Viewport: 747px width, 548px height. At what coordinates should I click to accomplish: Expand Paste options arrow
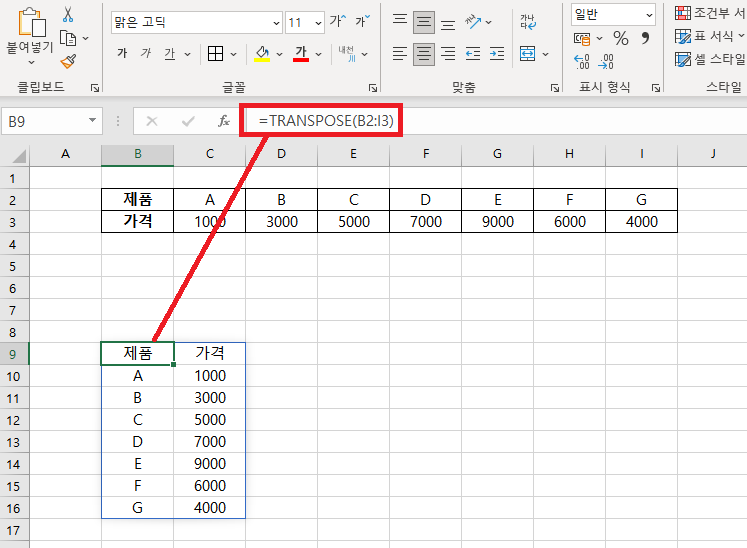tap(31, 62)
